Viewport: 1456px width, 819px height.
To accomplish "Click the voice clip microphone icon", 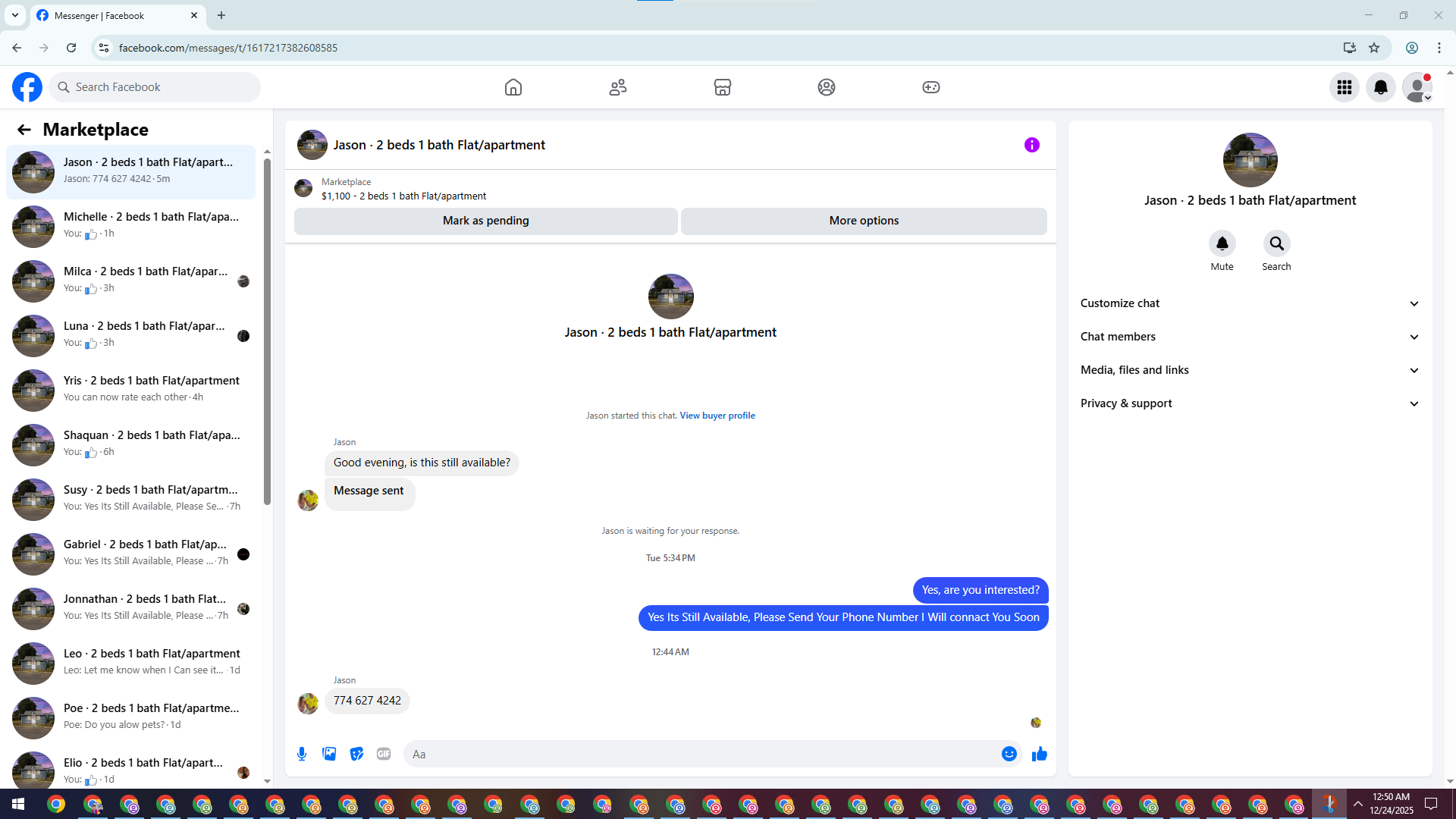I will [302, 754].
